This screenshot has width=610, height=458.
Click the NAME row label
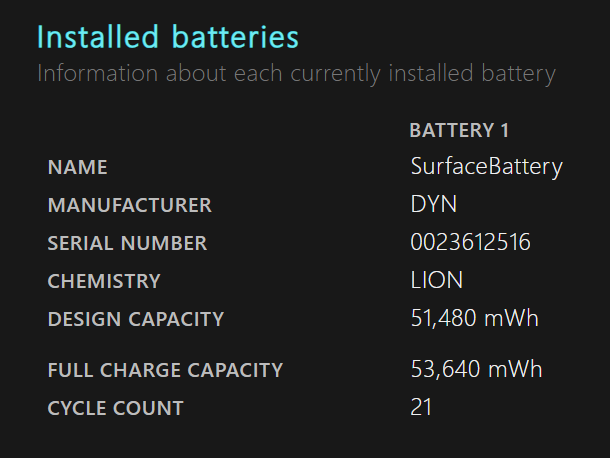(x=77, y=167)
